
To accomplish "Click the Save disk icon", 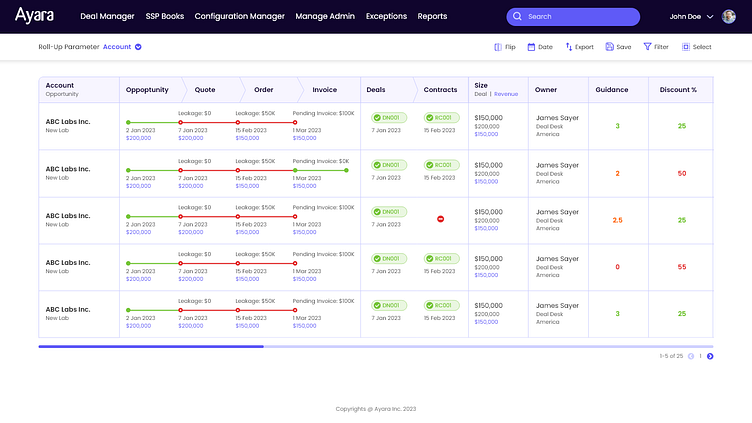I will [609, 47].
